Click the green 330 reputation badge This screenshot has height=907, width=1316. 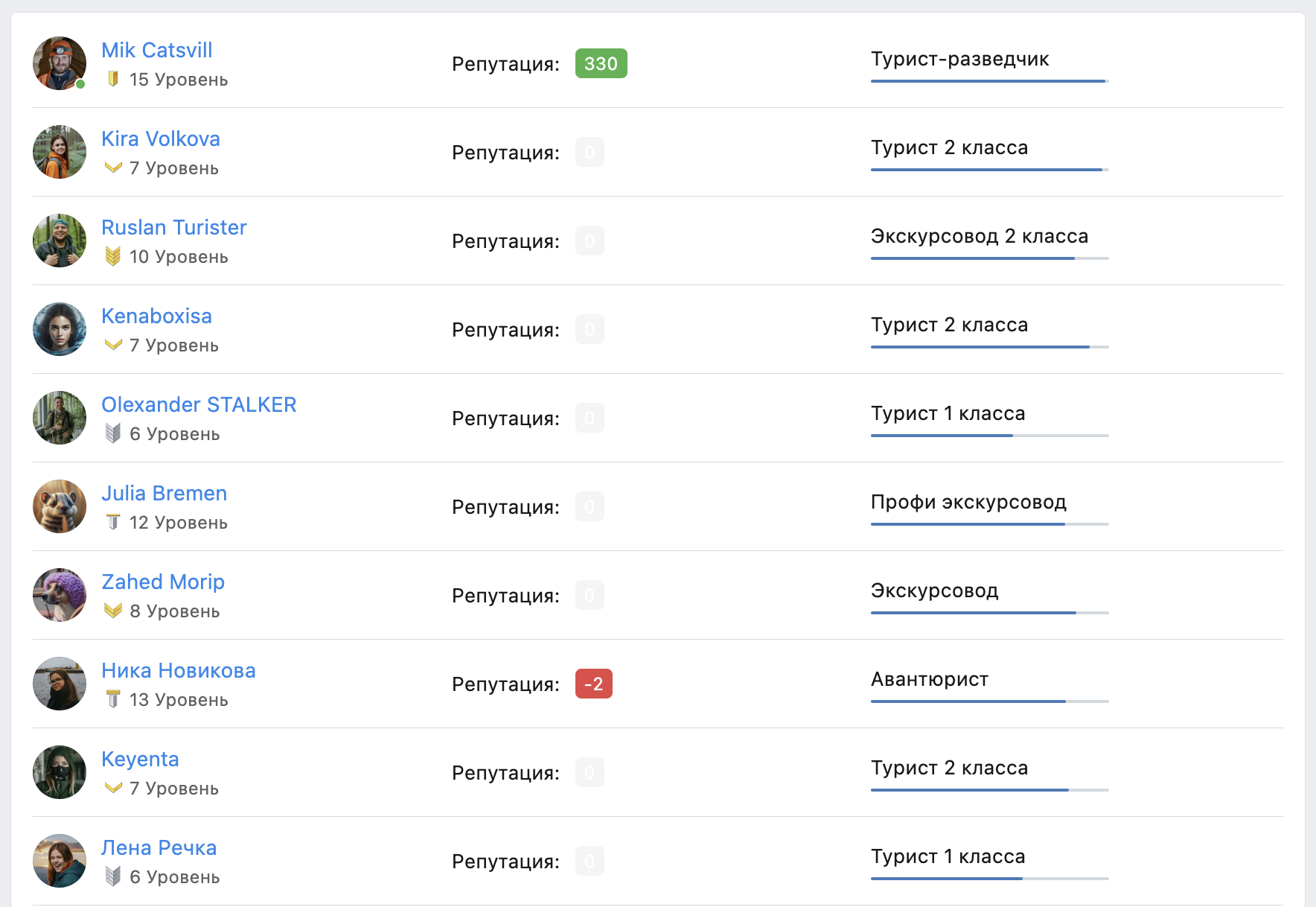click(601, 63)
